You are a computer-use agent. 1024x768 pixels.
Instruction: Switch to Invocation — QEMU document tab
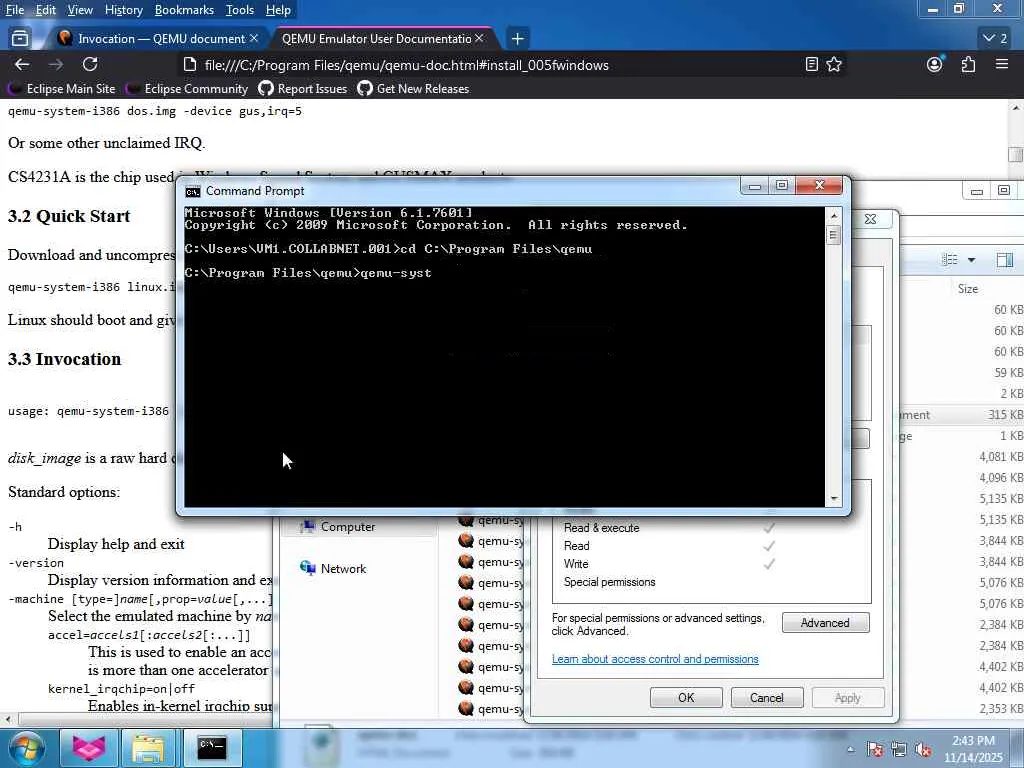(x=153, y=39)
